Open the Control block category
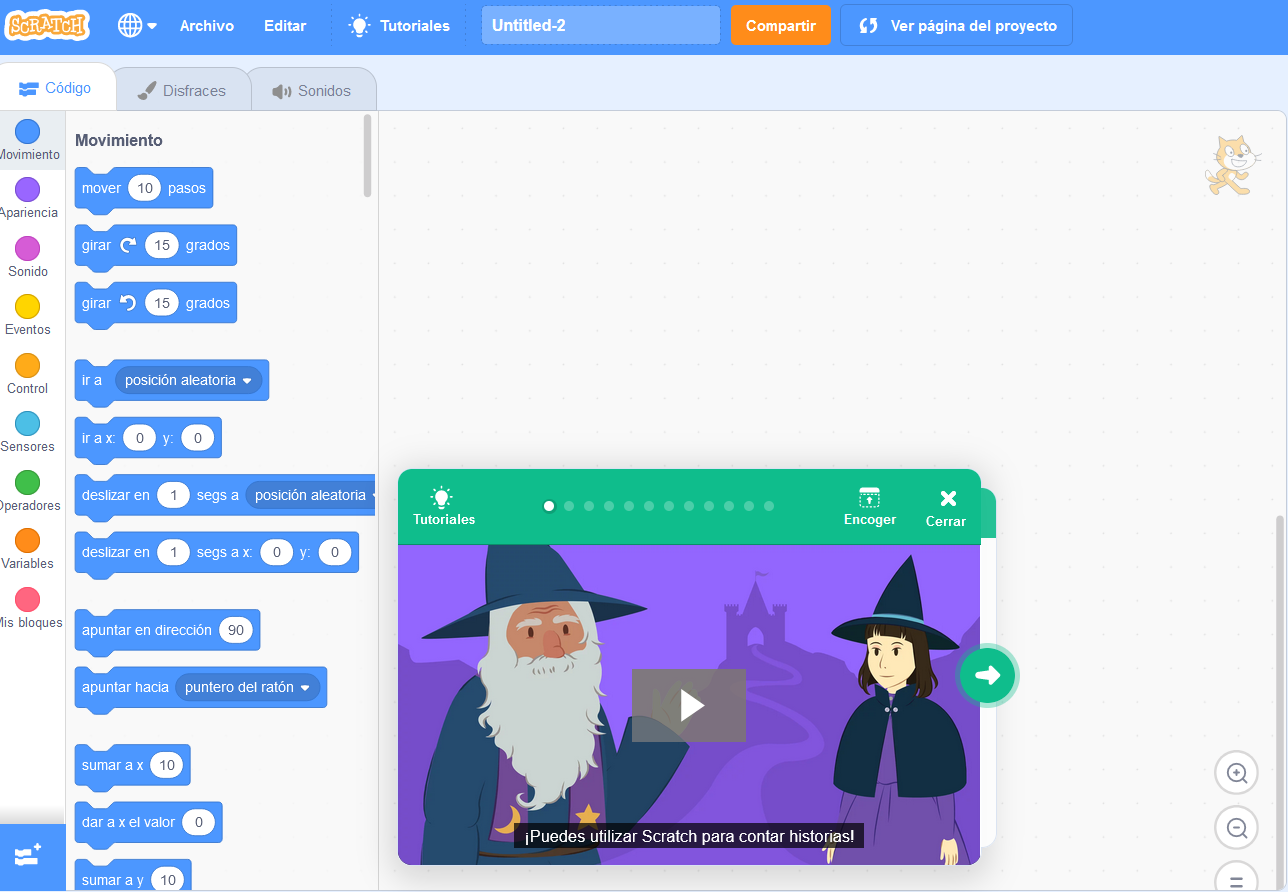 [x=30, y=371]
